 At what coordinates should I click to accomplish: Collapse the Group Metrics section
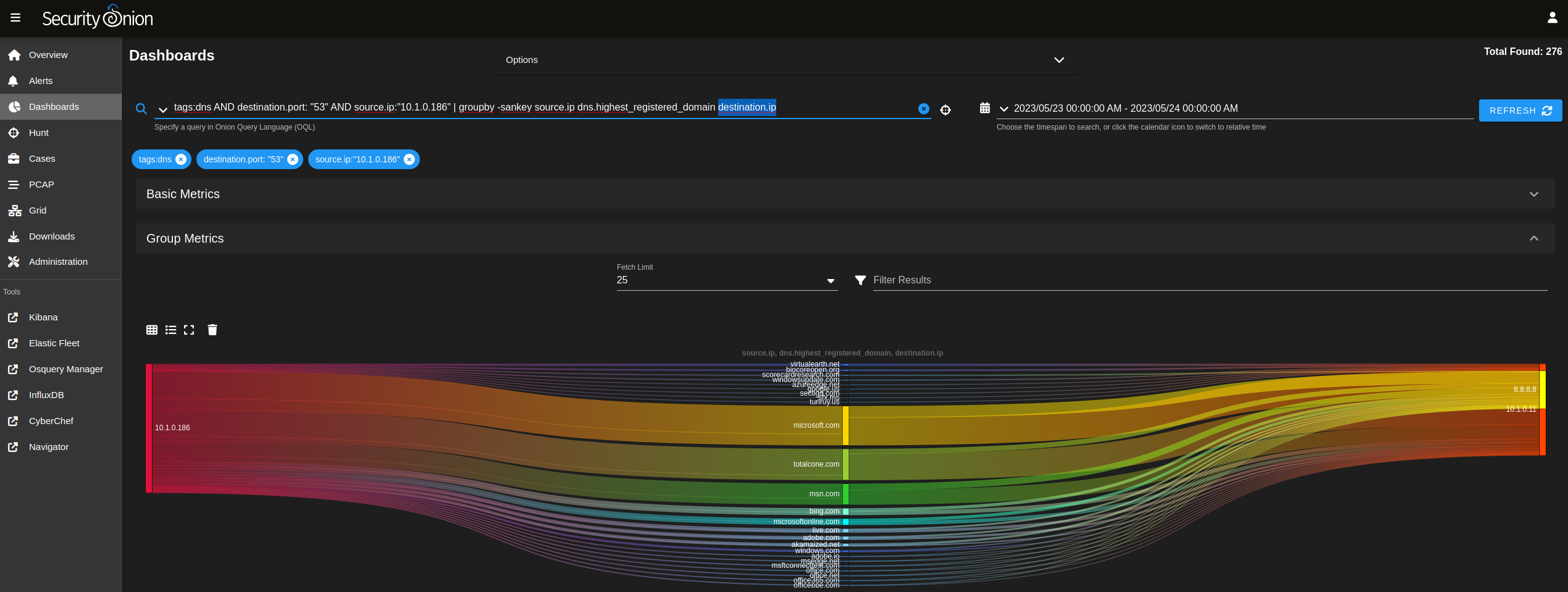pyautogui.click(x=845, y=238)
